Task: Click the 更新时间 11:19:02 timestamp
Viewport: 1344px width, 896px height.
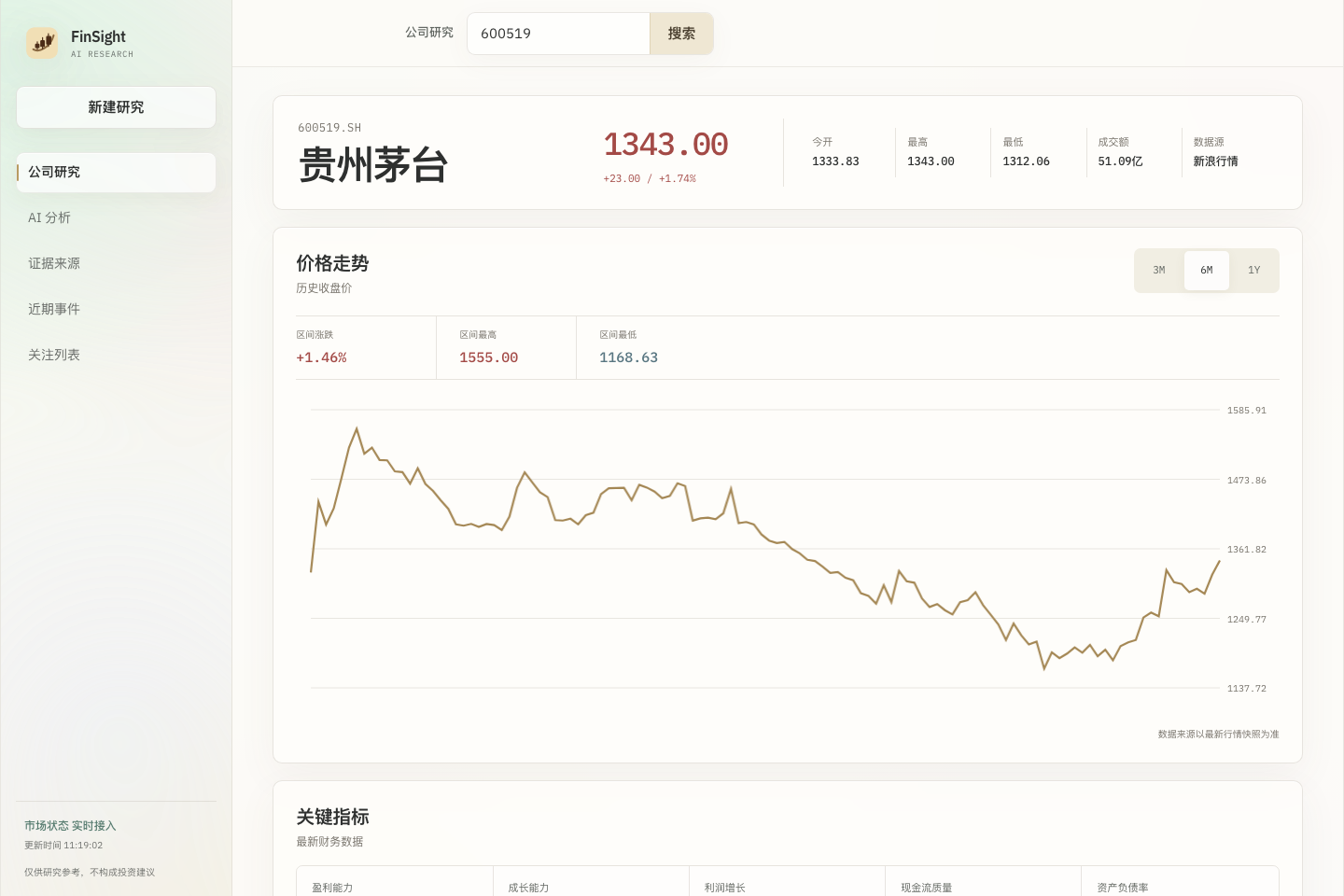Action: (x=63, y=846)
